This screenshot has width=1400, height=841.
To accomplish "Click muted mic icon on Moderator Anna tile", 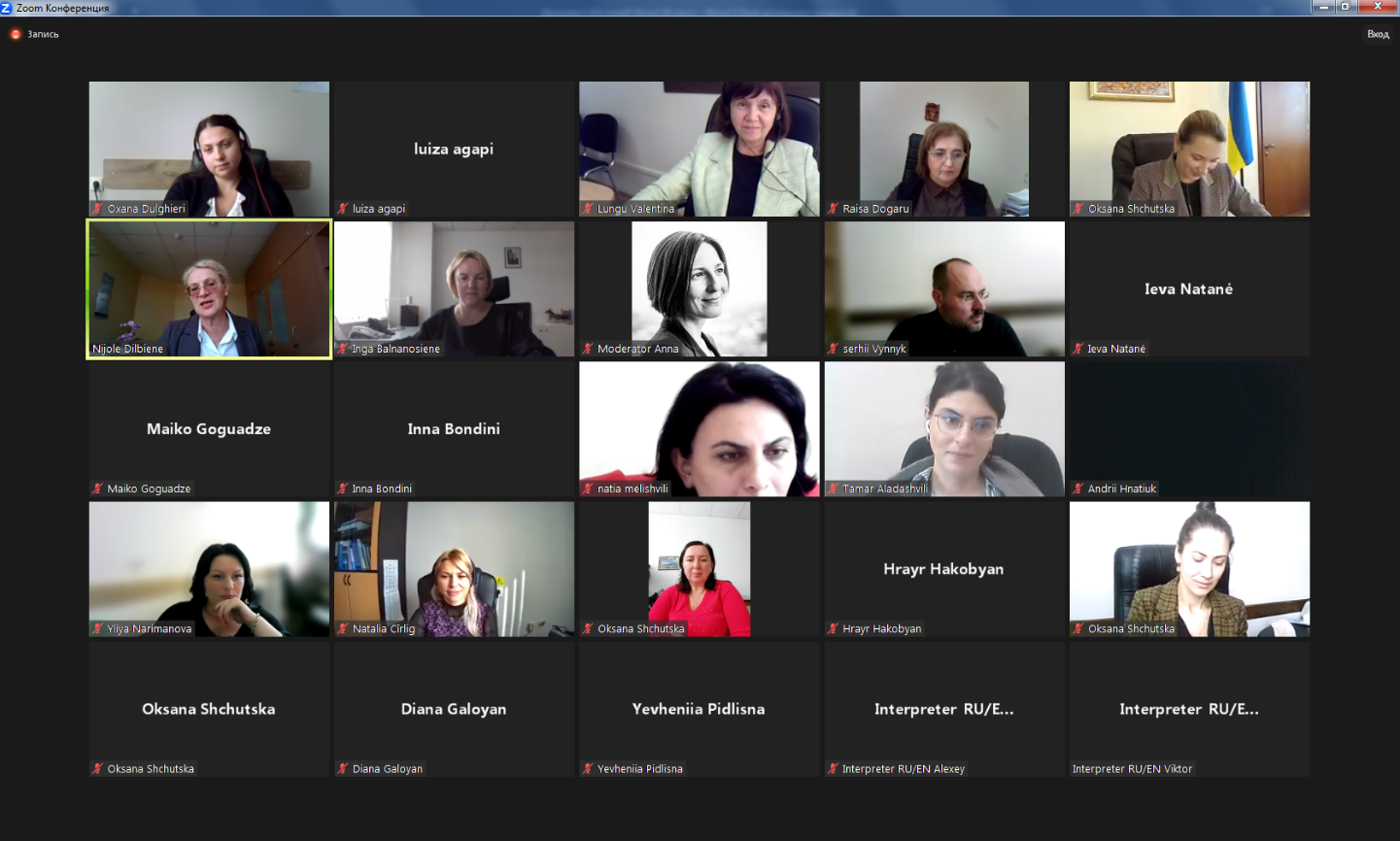I will 588,349.
